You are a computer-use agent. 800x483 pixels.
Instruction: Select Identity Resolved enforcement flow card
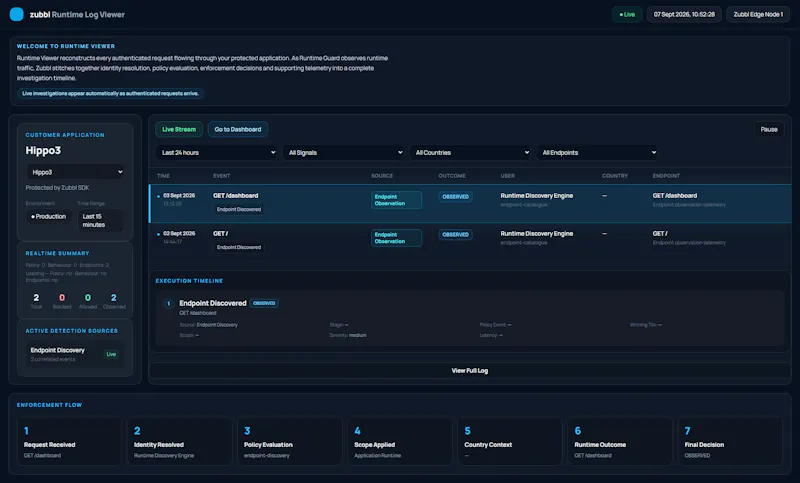click(x=180, y=442)
